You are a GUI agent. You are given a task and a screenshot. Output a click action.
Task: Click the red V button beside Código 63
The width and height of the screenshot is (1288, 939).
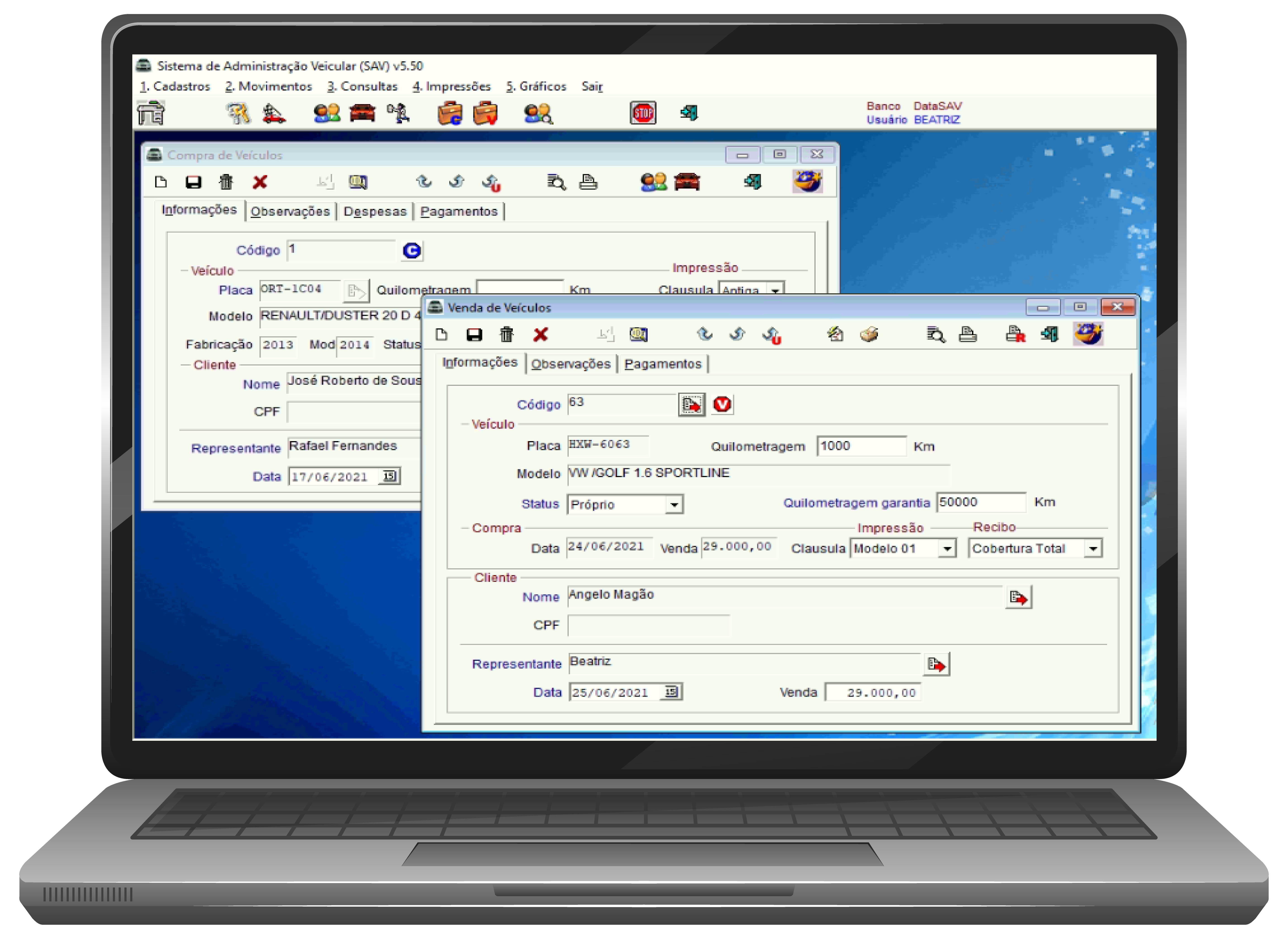722,404
